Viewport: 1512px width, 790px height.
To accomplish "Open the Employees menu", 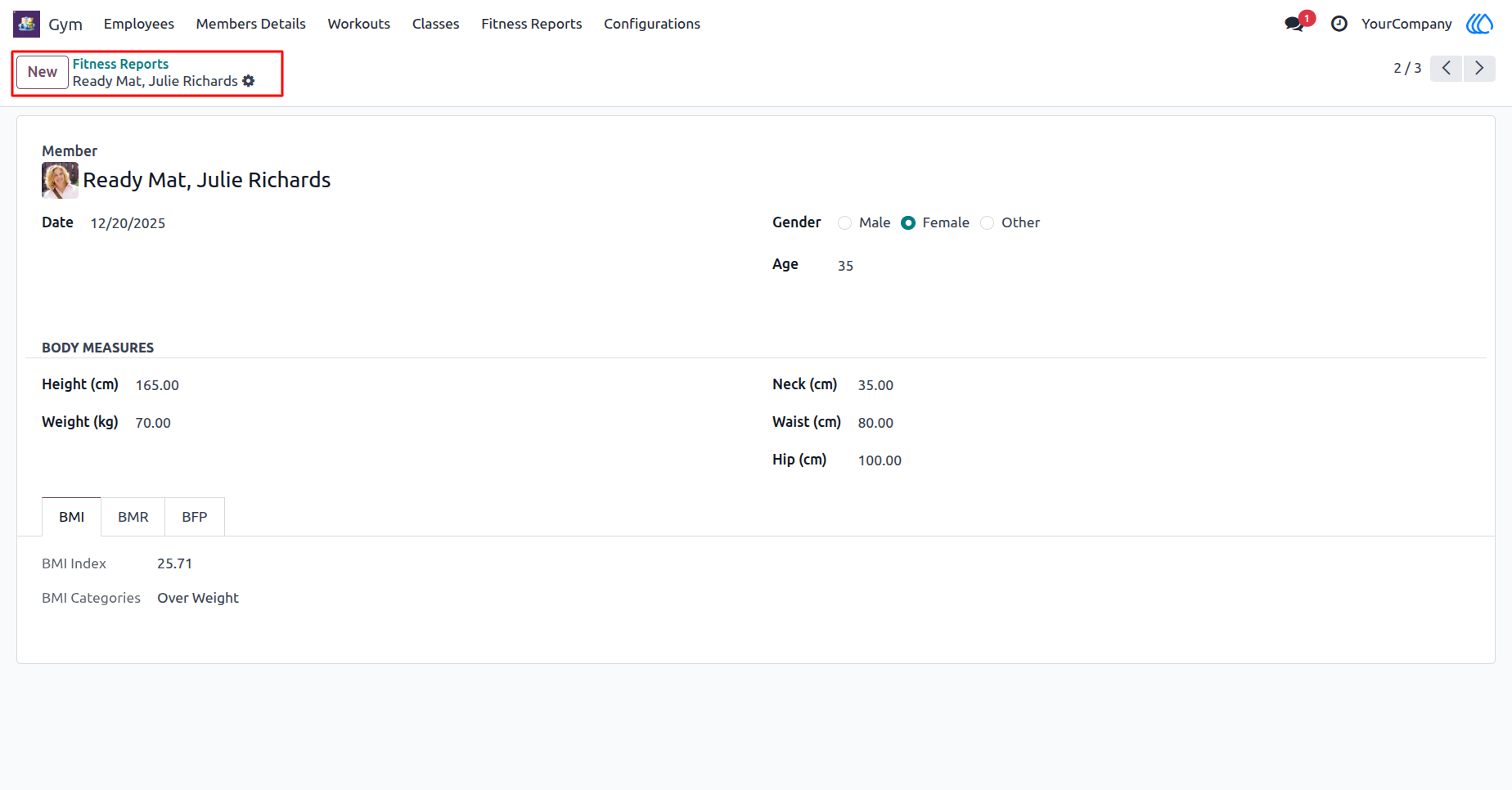I will 139,24.
